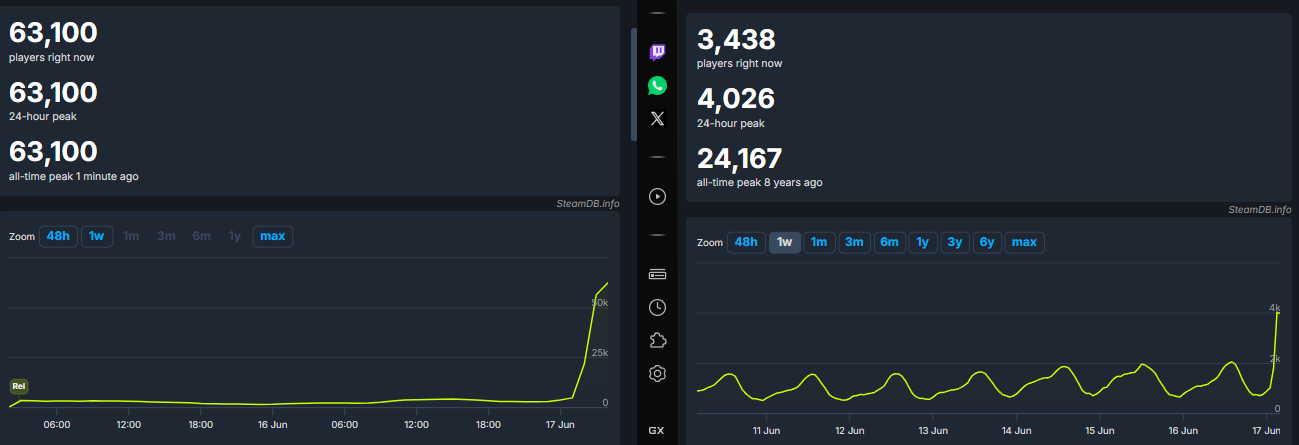Click the 24,167 all-time peak value
This screenshot has width=1299, height=445.
pyautogui.click(x=740, y=159)
